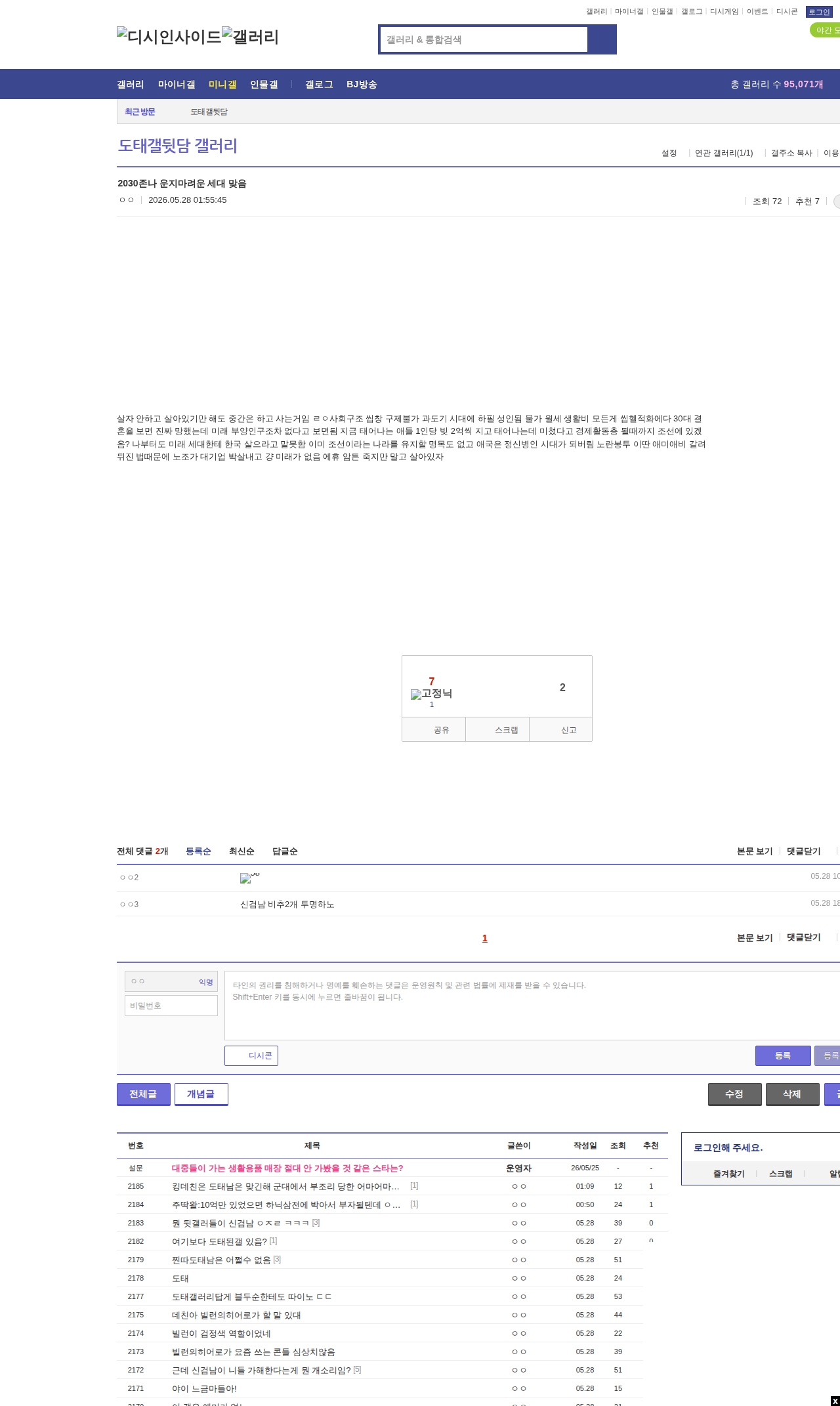Click 스크랩 in the recommend box
Viewport: 840px width, 1406px height.
pyautogui.click(x=497, y=729)
